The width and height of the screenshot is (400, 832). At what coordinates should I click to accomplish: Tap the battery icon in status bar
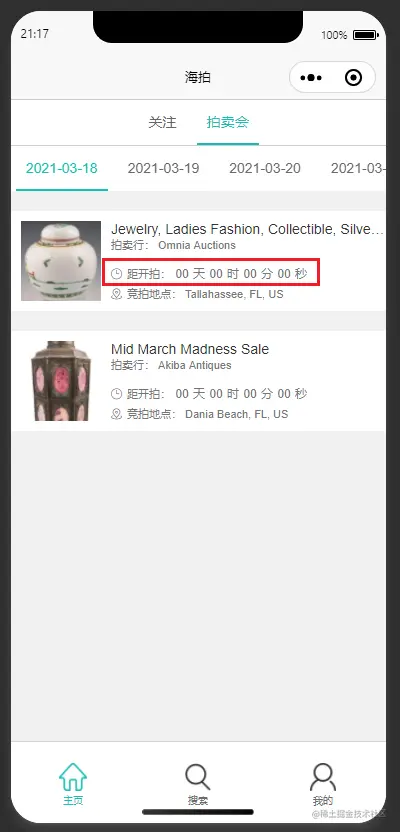pos(365,35)
